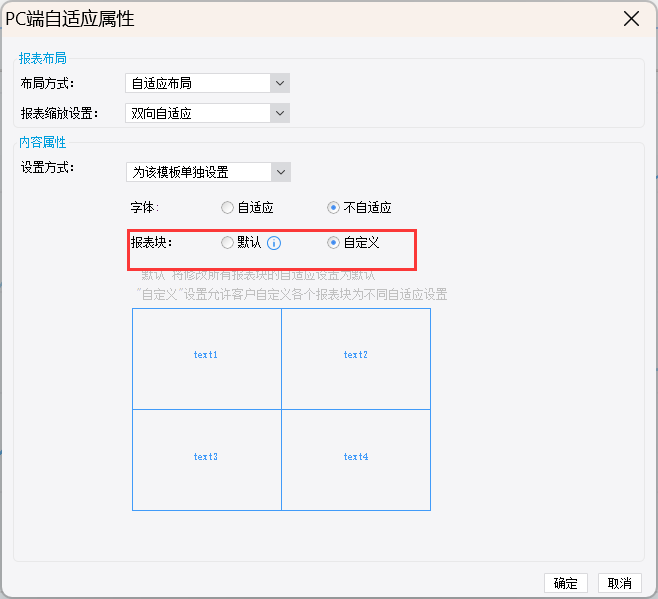658x599 pixels.
Task: Choose 默认 for 报表块 option
Action: coord(227,243)
